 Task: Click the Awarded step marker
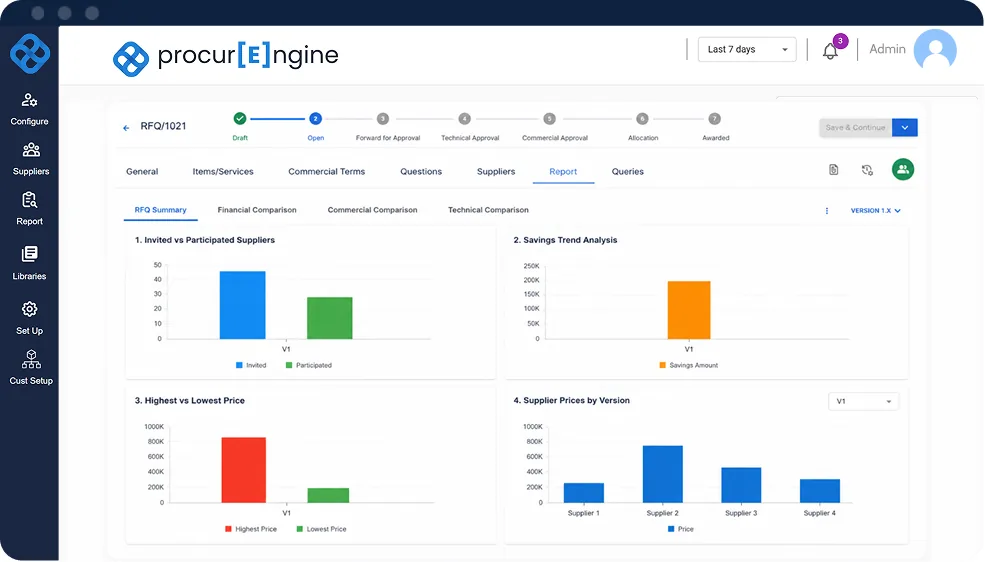(x=714, y=118)
